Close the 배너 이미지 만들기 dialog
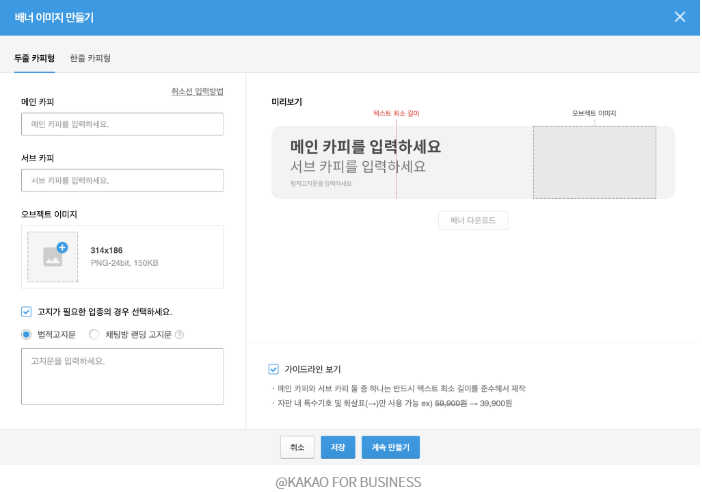The image size is (702, 492). click(x=680, y=17)
